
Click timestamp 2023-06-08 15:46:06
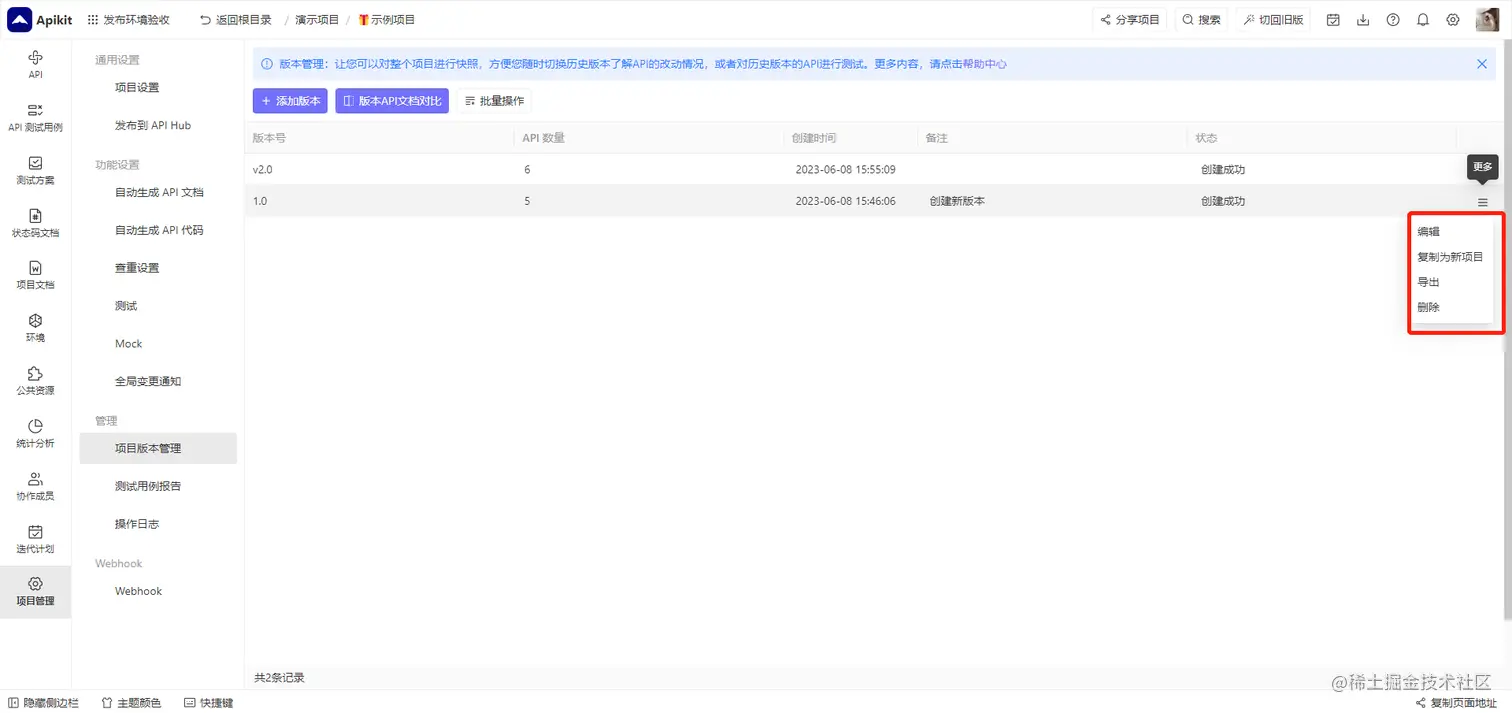845,201
